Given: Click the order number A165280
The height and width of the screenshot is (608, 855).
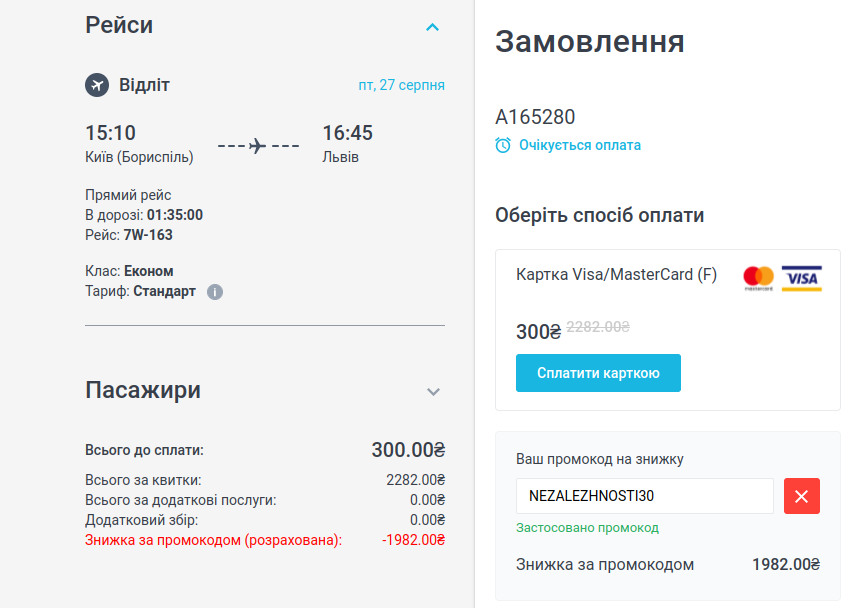Looking at the screenshot, I should pos(535,117).
